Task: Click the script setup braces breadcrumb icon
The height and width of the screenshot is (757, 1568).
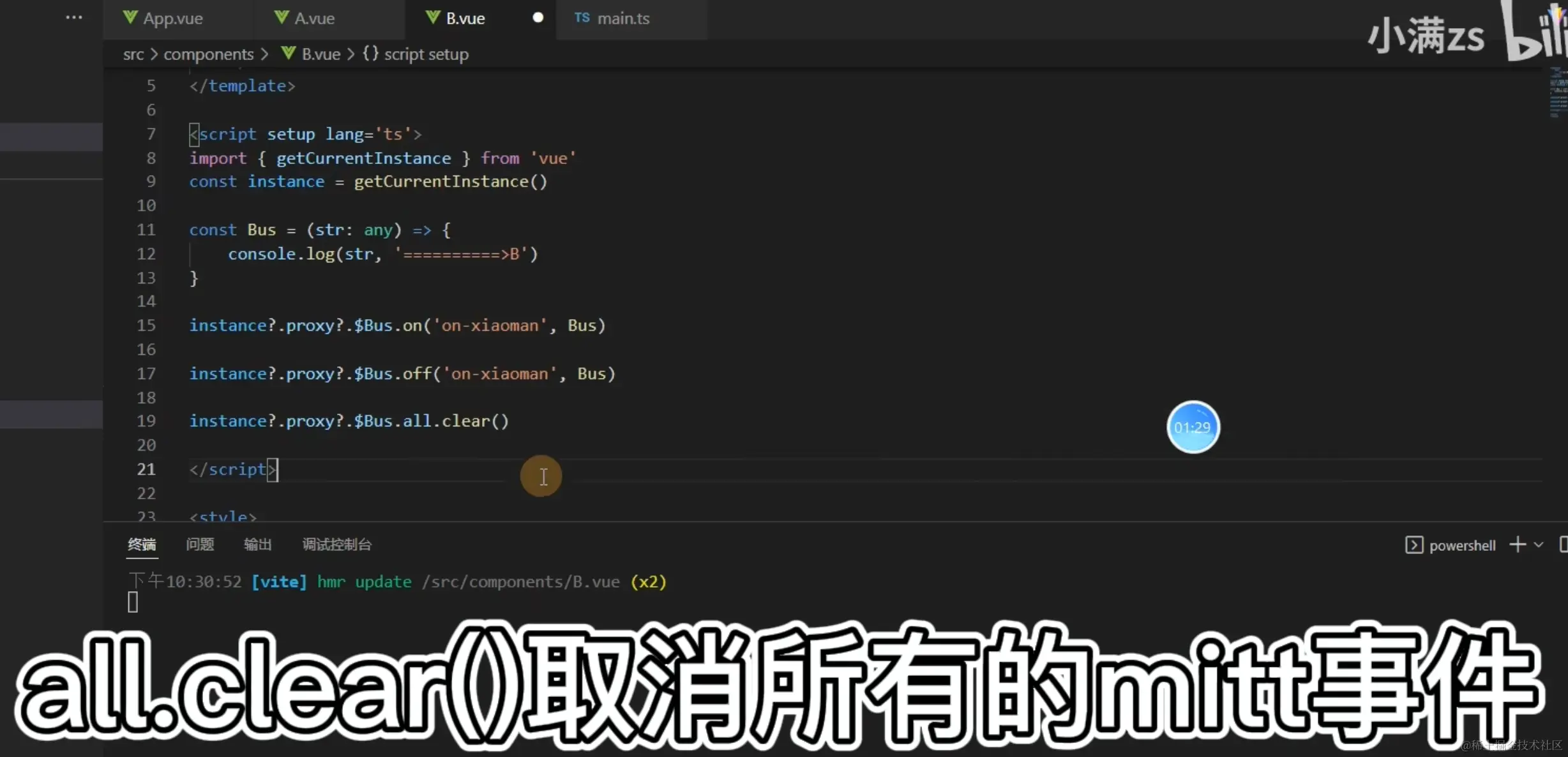Action: coord(370,54)
